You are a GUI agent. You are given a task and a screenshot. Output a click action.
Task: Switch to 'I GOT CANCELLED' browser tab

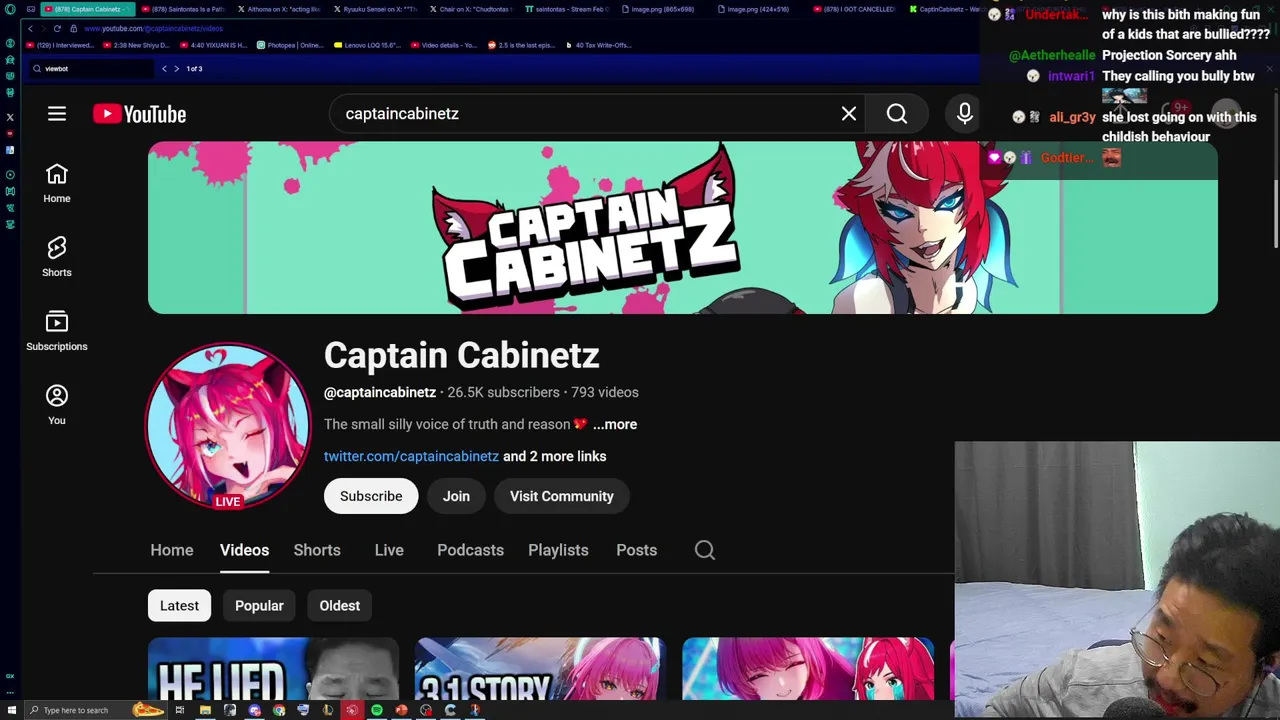(855, 9)
